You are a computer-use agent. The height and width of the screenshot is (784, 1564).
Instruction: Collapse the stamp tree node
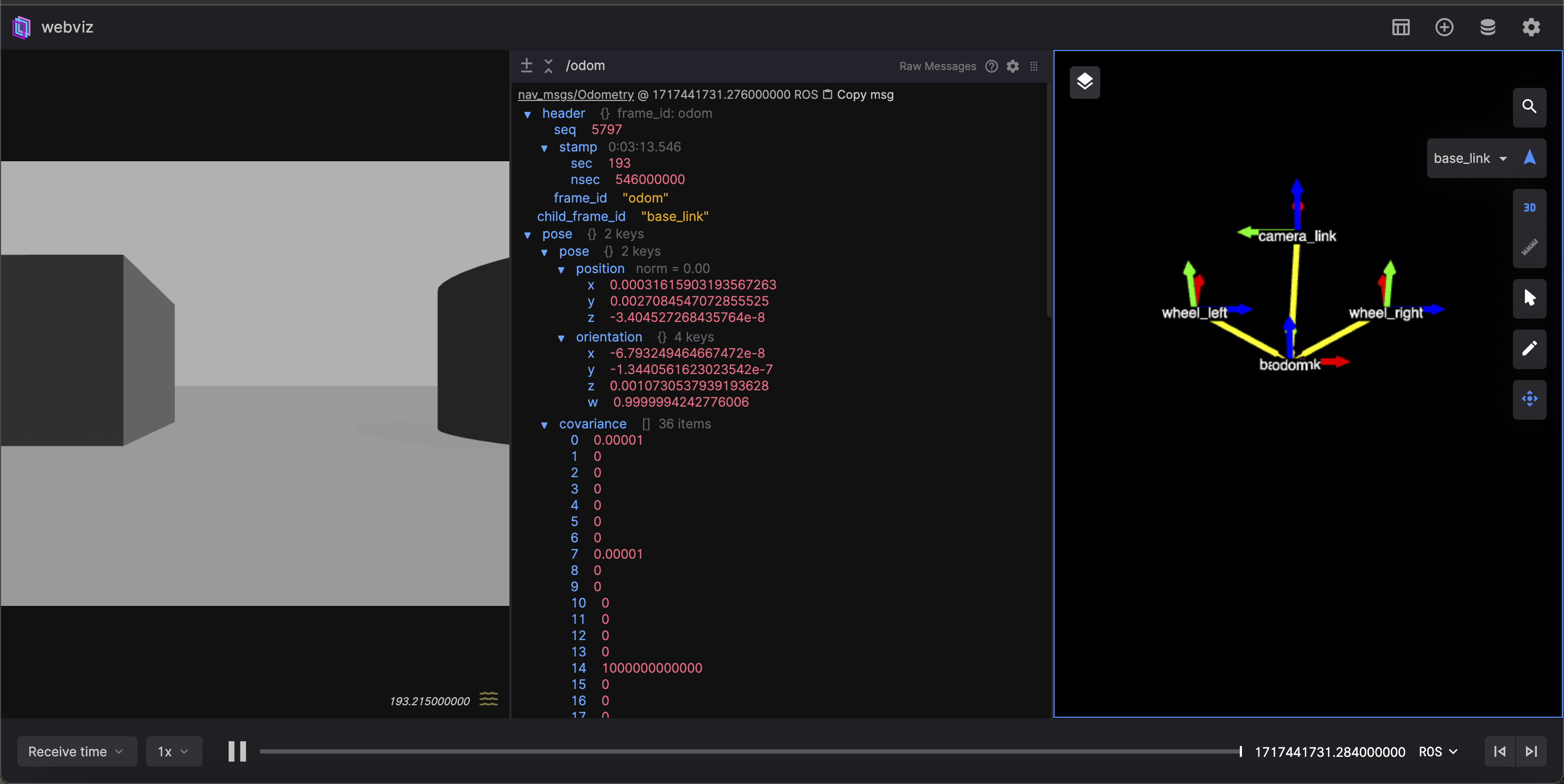[x=544, y=148]
